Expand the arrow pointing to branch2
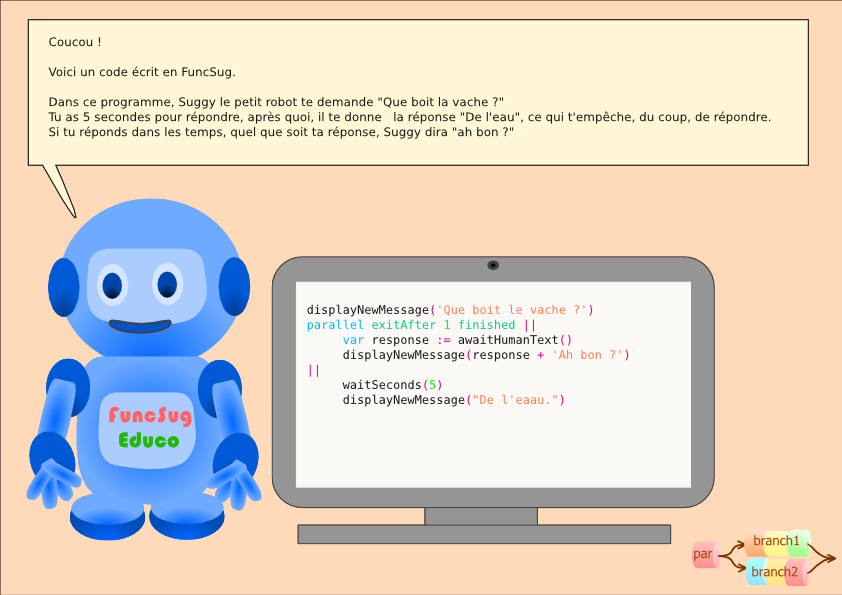This screenshot has width=842, height=595. pyautogui.click(x=737, y=567)
